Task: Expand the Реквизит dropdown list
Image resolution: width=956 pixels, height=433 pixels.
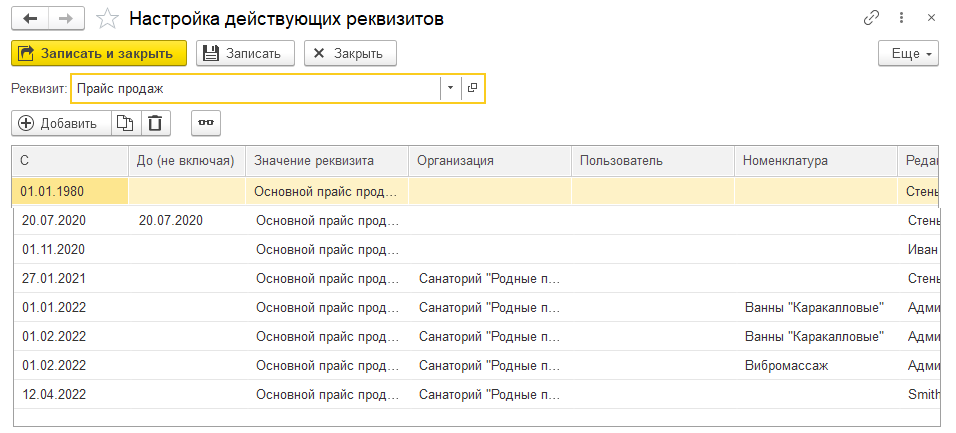Action: (450, 88)
